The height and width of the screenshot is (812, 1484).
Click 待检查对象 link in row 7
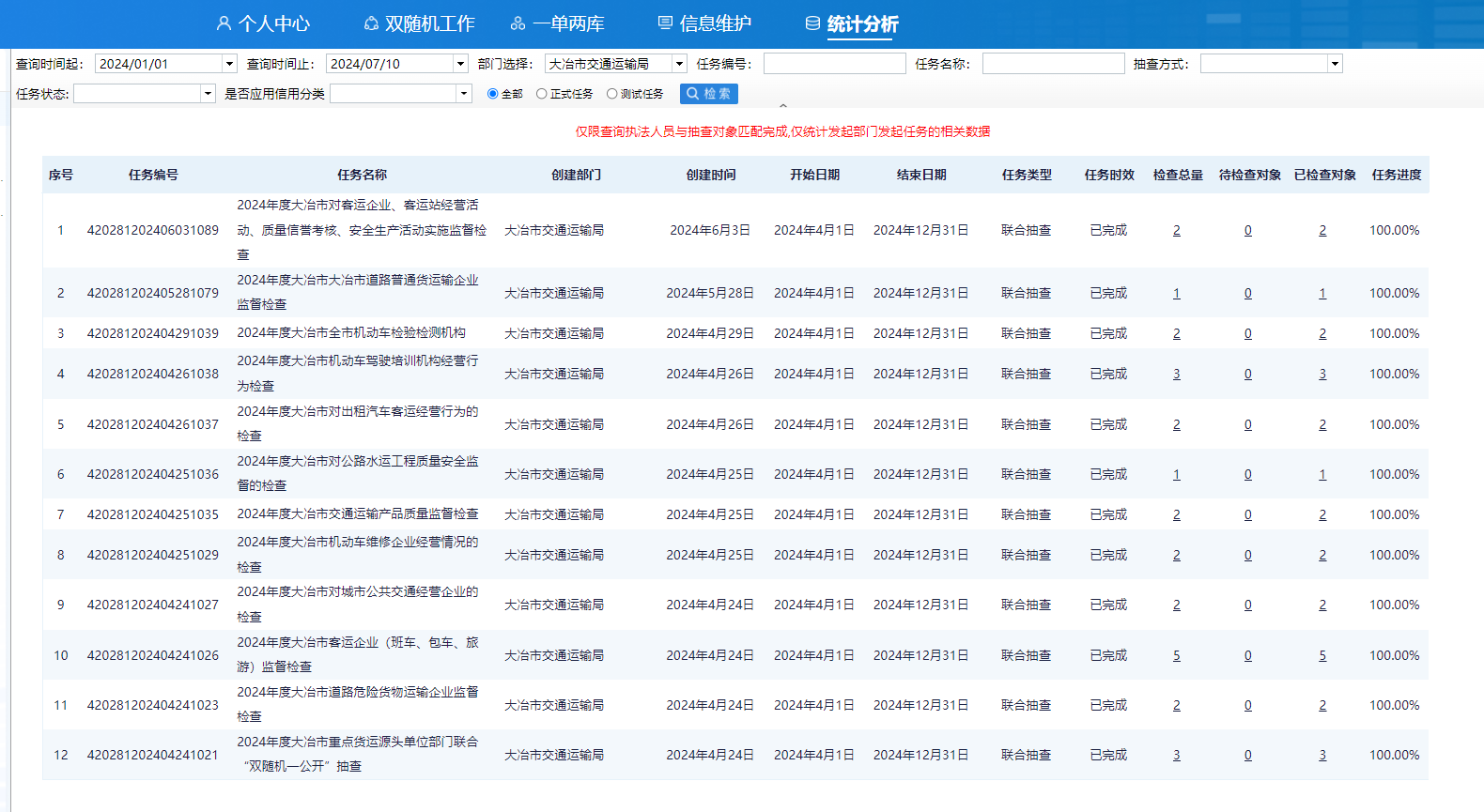(x=1248, y=515)
